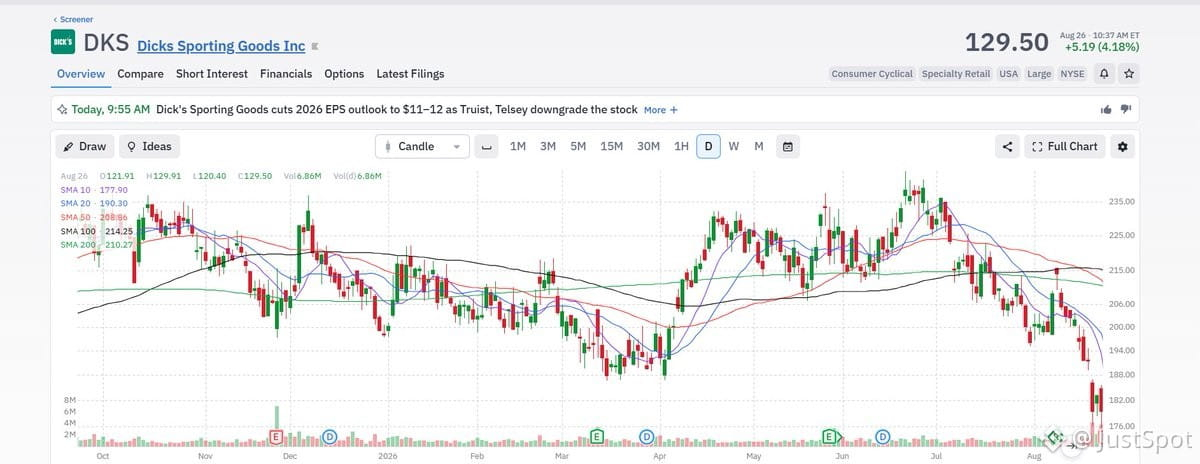The image size is (1200, 464).
Task: Open the Candle chart type dropdown
Action: (x=422, y=146)
